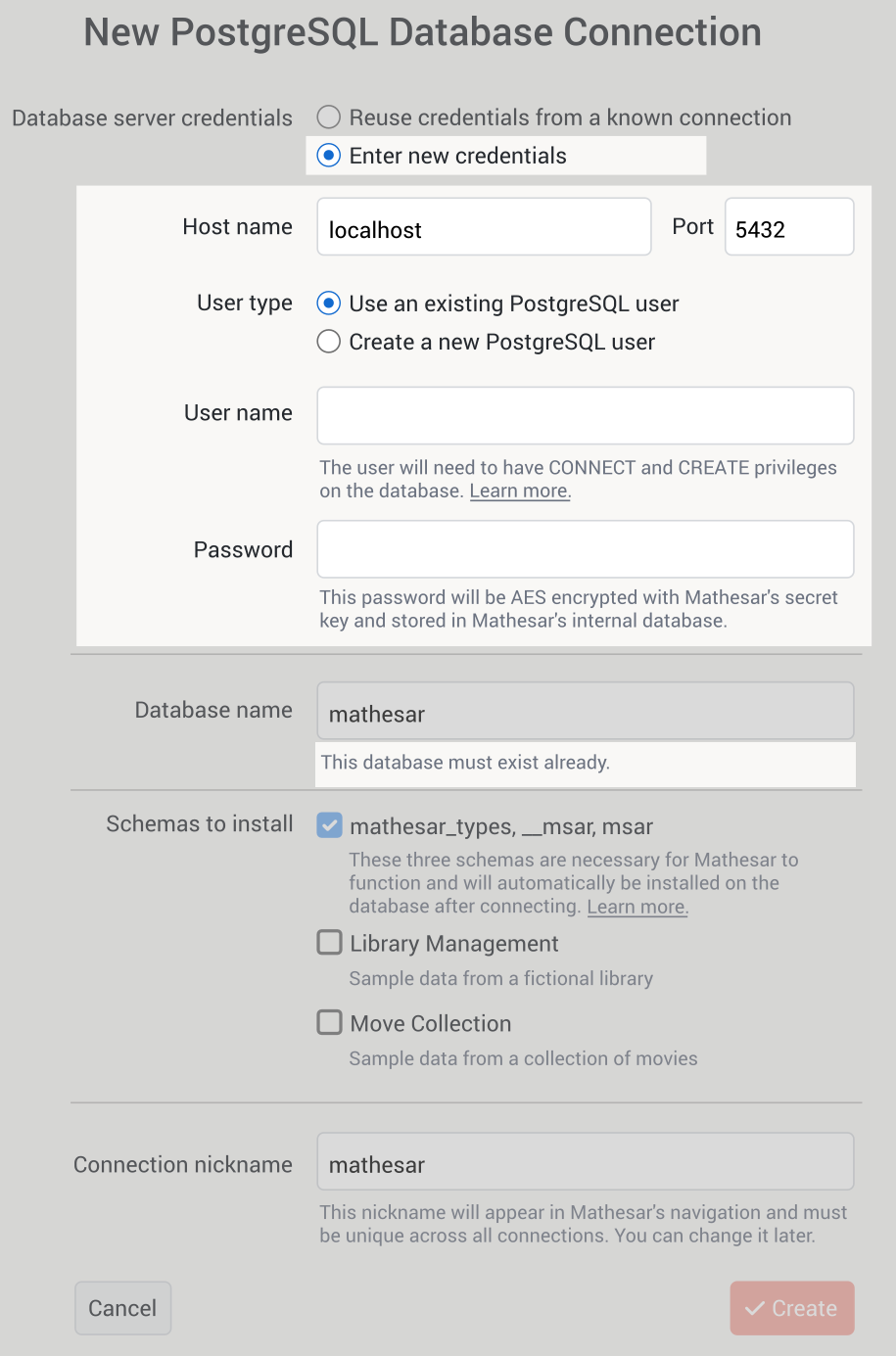Click the Database name field
Image resolution: width=896 pixels, height=1356 pixels.
pos(586,711)
